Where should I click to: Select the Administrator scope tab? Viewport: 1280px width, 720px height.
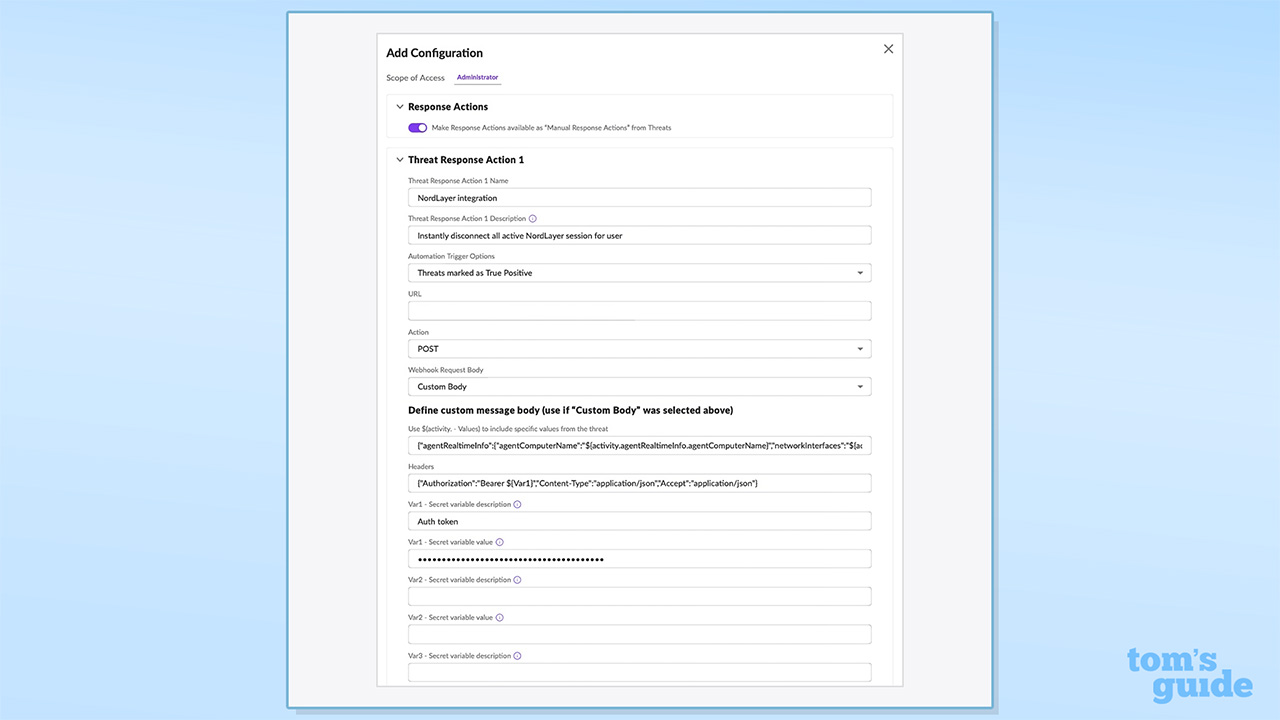pos(477,78)
